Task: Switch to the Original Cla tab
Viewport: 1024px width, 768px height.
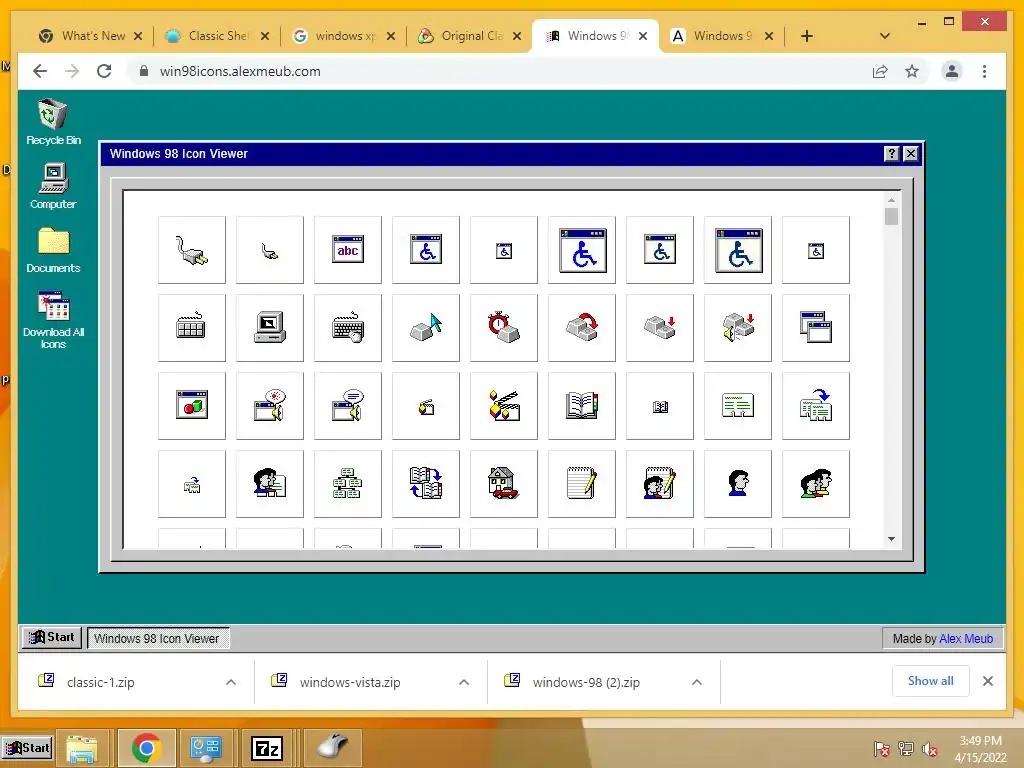Action: pos(470,36)
